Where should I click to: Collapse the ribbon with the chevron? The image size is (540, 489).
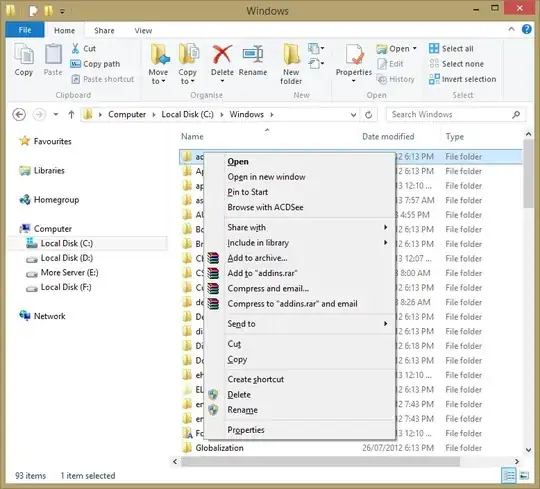tap(512, 29)
